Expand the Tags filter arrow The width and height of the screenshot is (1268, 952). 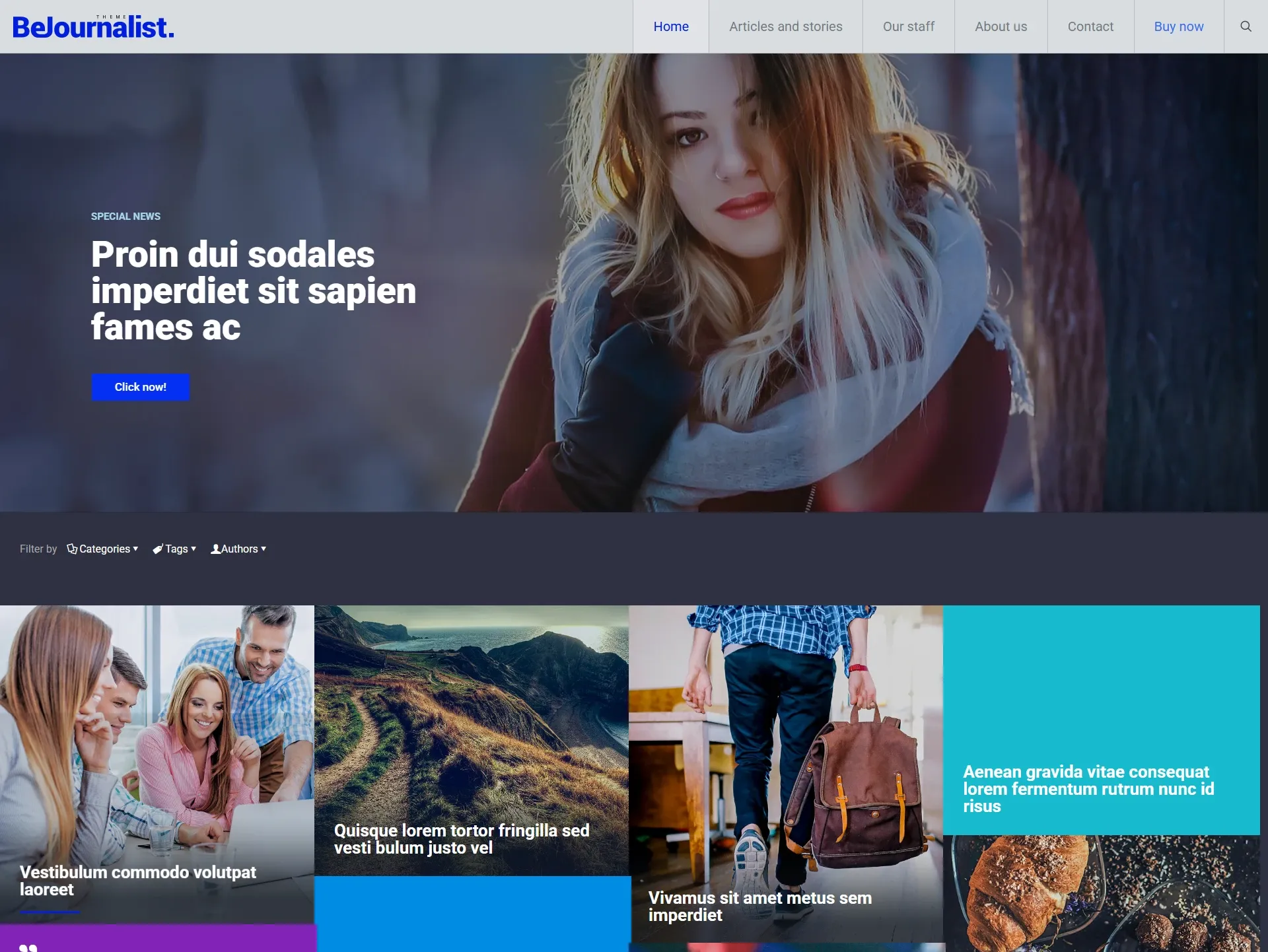(x=194, y=549)
